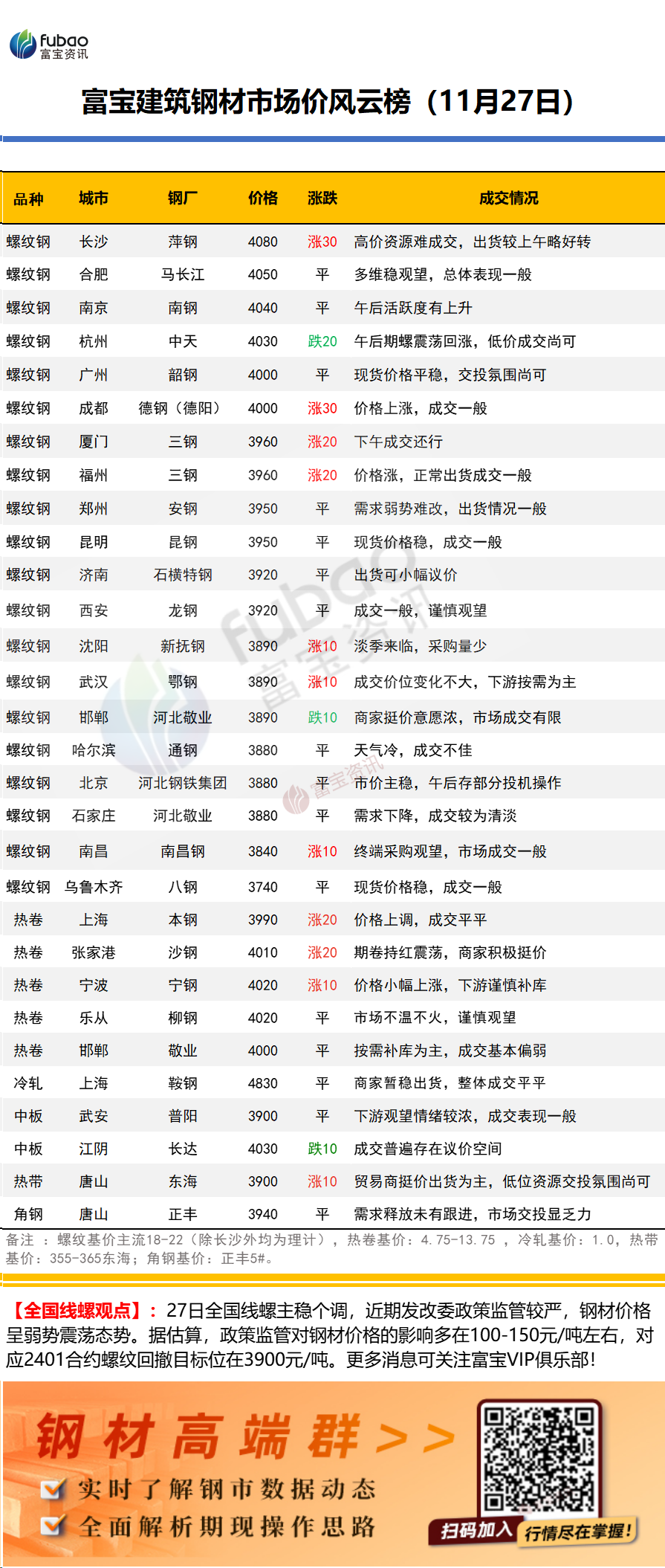The image size is (665, 1568).
Task: Click the 乌鲁木齐 city cell
Action: pyautogui.click(x=94, y=887)
